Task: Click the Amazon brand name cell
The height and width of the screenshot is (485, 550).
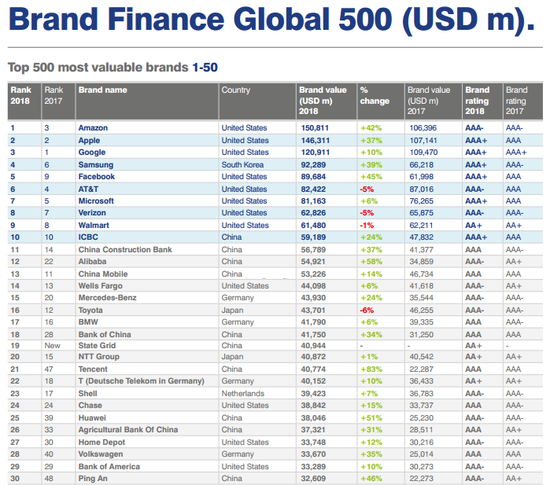Action: click(x=93, y=128)
